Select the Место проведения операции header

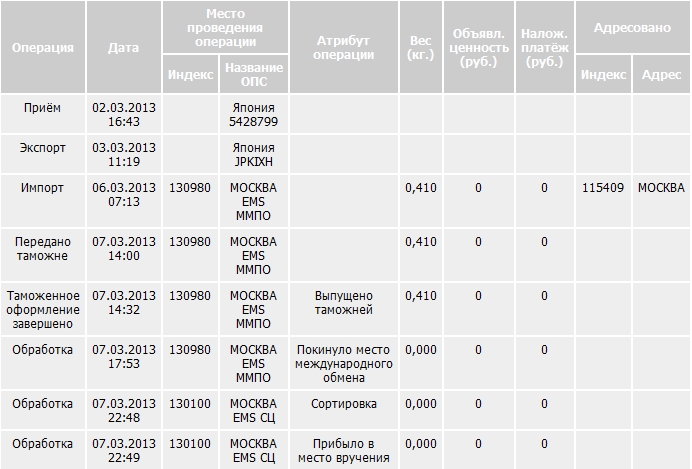pos(226,28)
